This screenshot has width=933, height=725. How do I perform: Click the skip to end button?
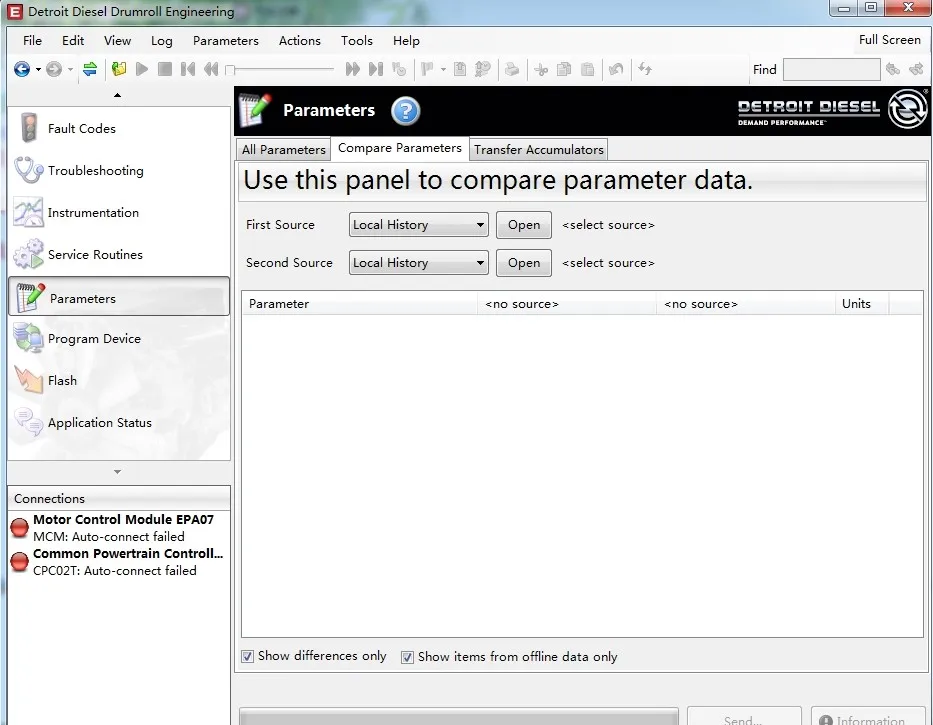(375, 69)
